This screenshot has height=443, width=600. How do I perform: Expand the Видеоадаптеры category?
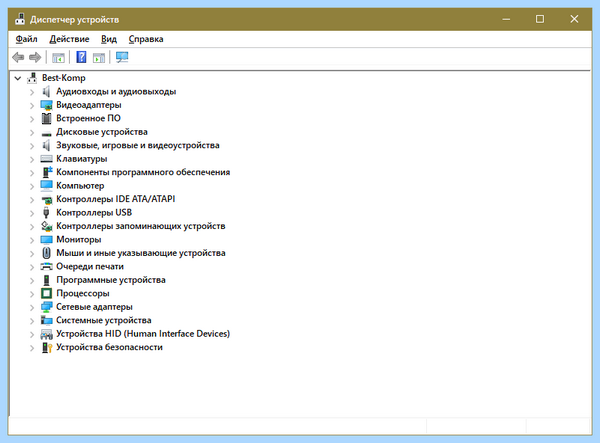tap(32, 105)
